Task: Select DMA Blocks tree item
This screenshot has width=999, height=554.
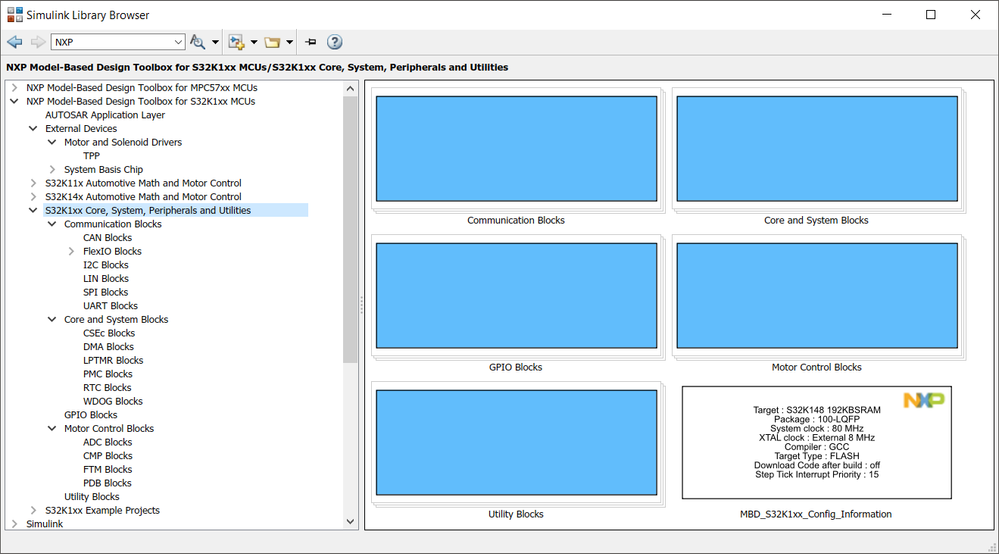Action: (108, 347)
